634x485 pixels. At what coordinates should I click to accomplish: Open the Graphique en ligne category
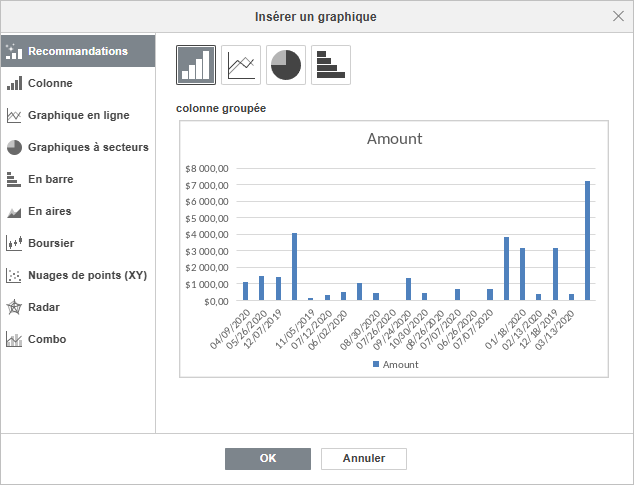point(77,115)
